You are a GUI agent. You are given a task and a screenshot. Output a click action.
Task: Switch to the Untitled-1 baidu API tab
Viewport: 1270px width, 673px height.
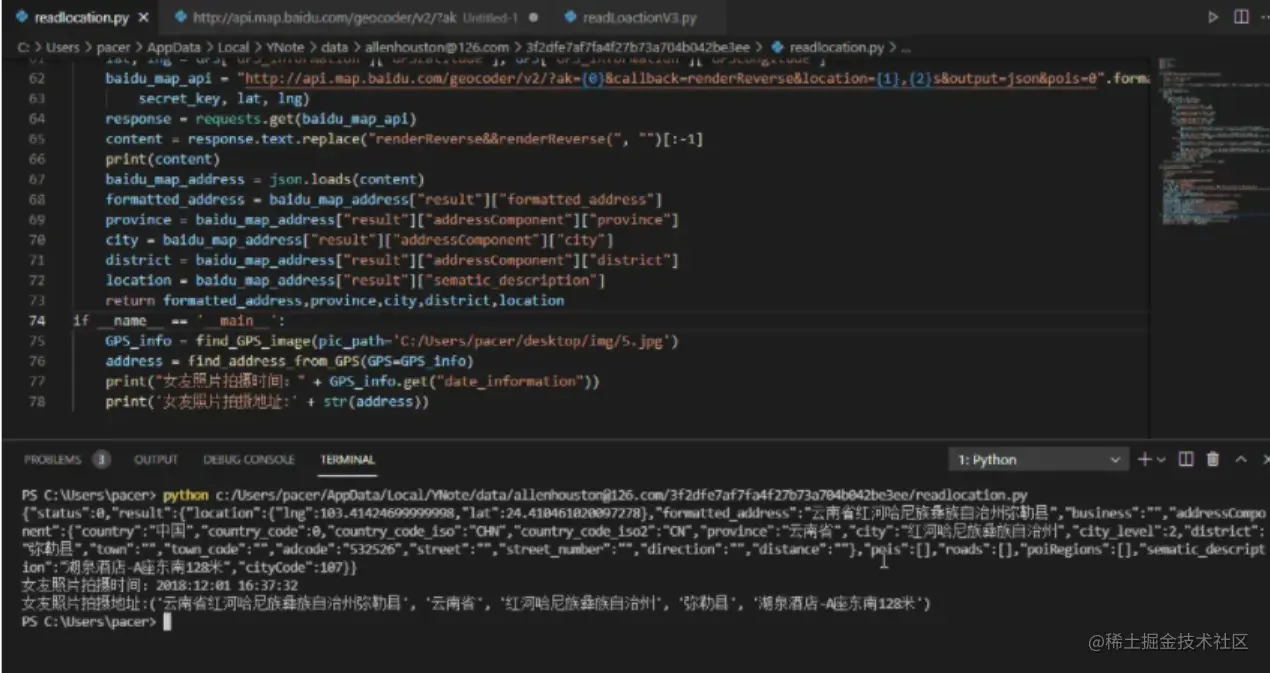point(355,18)
